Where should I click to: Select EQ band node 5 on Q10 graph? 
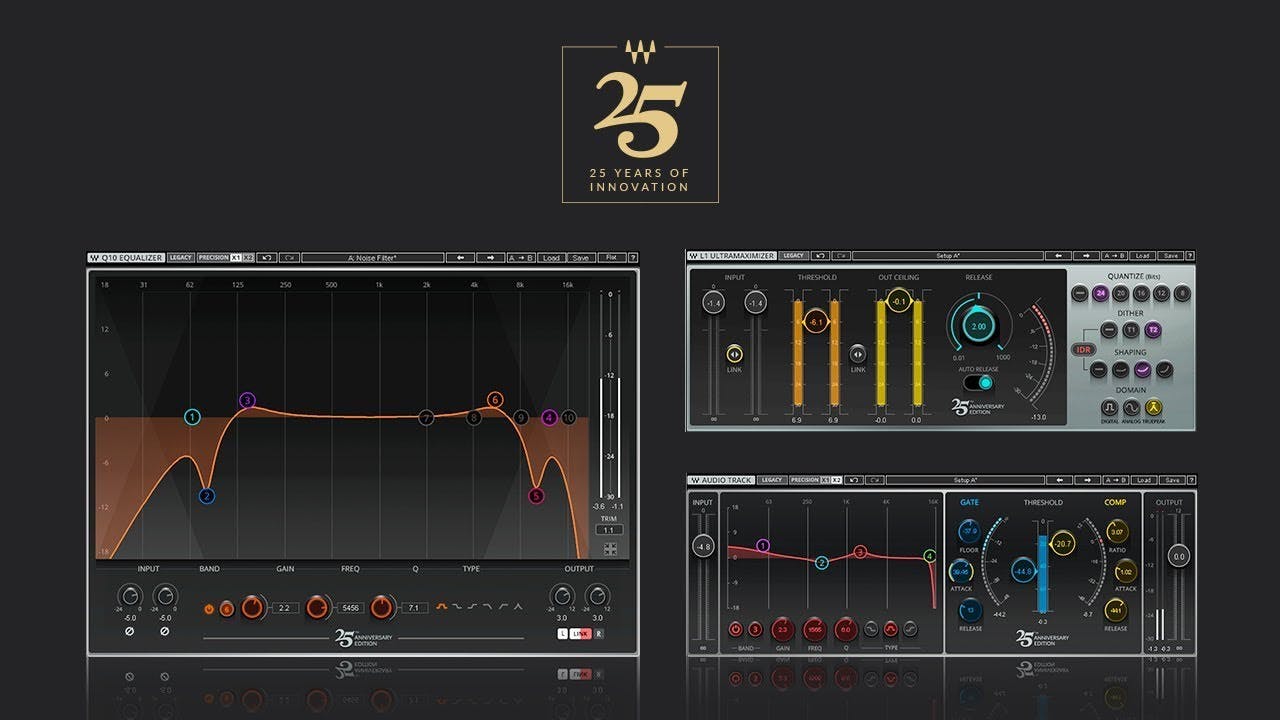pyautogui.click(x=536, y=496)
